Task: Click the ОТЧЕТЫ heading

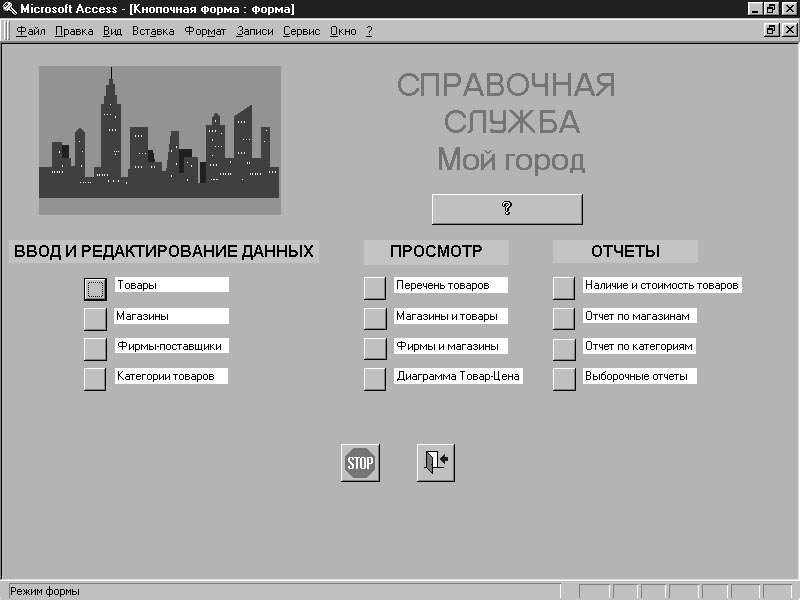Action: [x=626, y=251]
